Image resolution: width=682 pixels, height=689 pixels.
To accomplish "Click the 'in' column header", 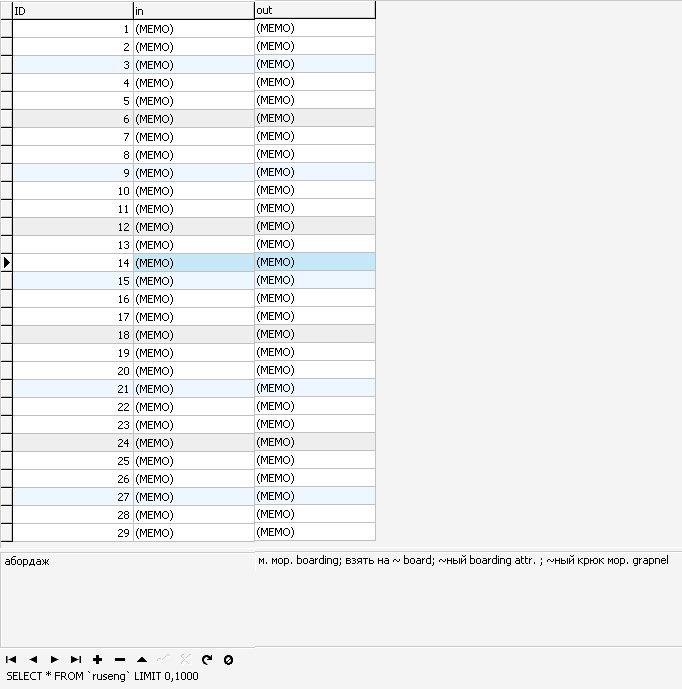I will point(194,11).
